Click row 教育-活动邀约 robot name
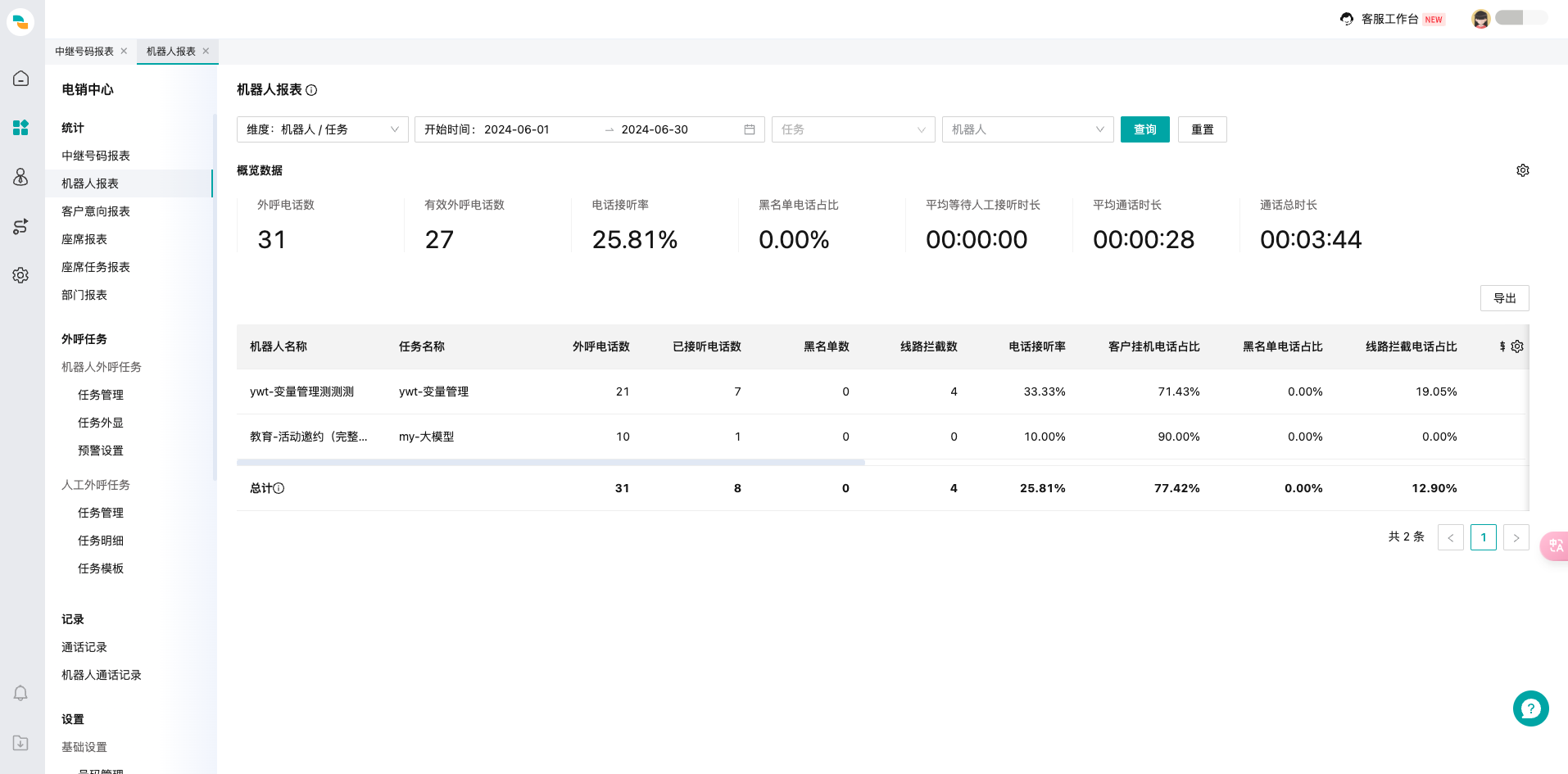1568x774 pixels. tap(309, 437)
